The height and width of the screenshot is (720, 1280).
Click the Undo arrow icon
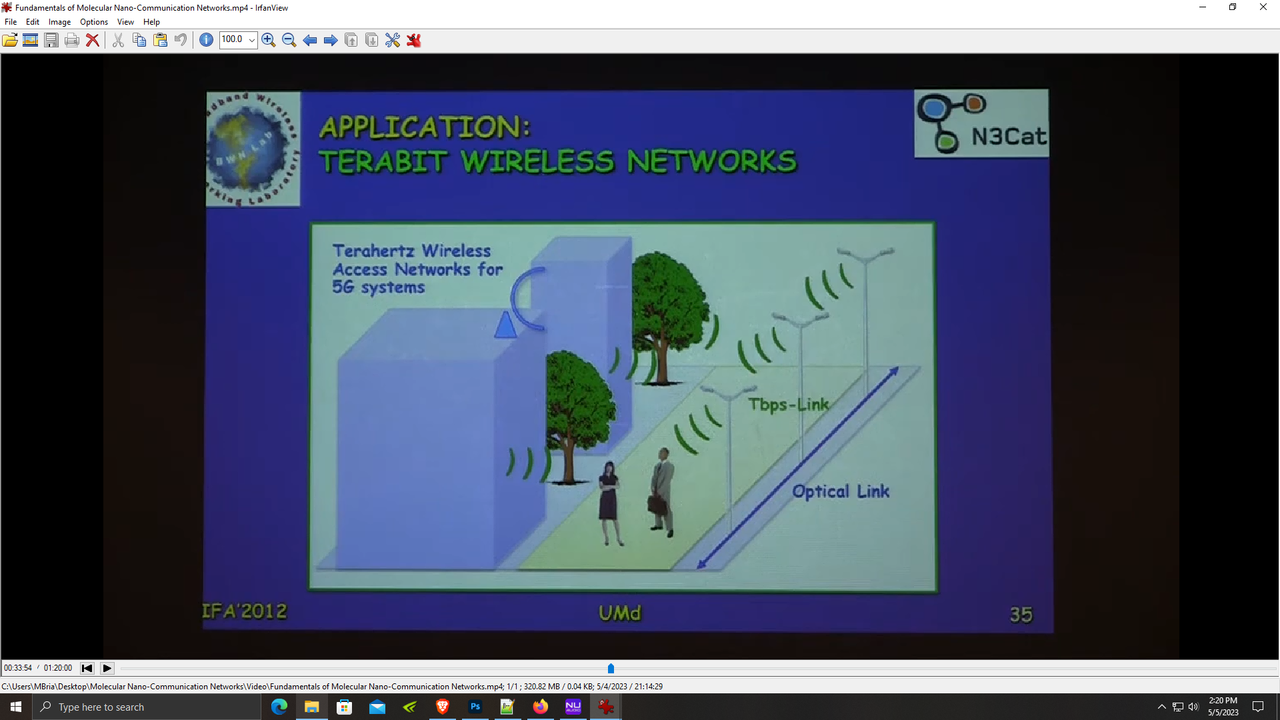(x=181, y=40)
